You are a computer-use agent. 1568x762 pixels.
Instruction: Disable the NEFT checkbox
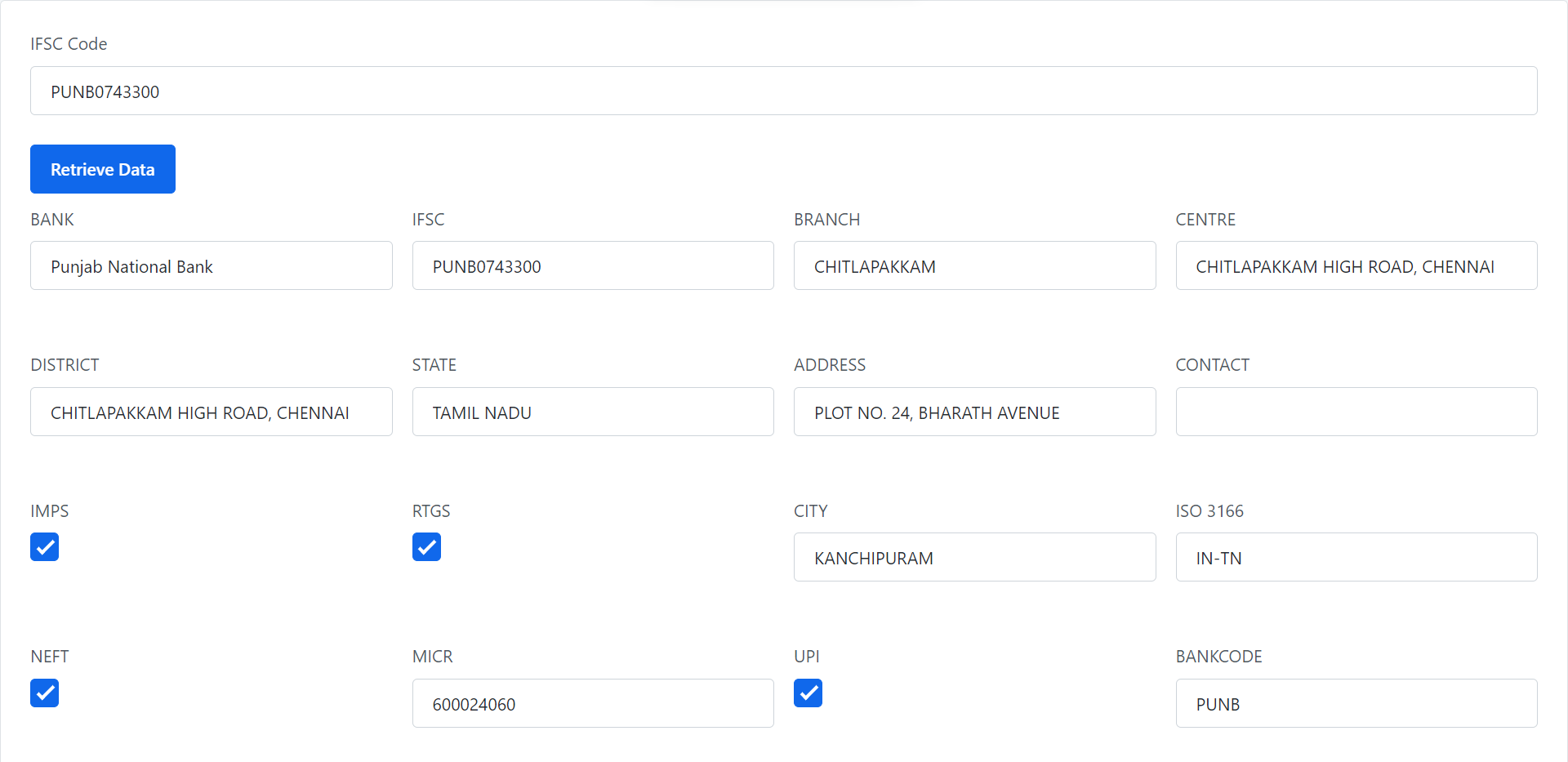(x=45, y=693)
